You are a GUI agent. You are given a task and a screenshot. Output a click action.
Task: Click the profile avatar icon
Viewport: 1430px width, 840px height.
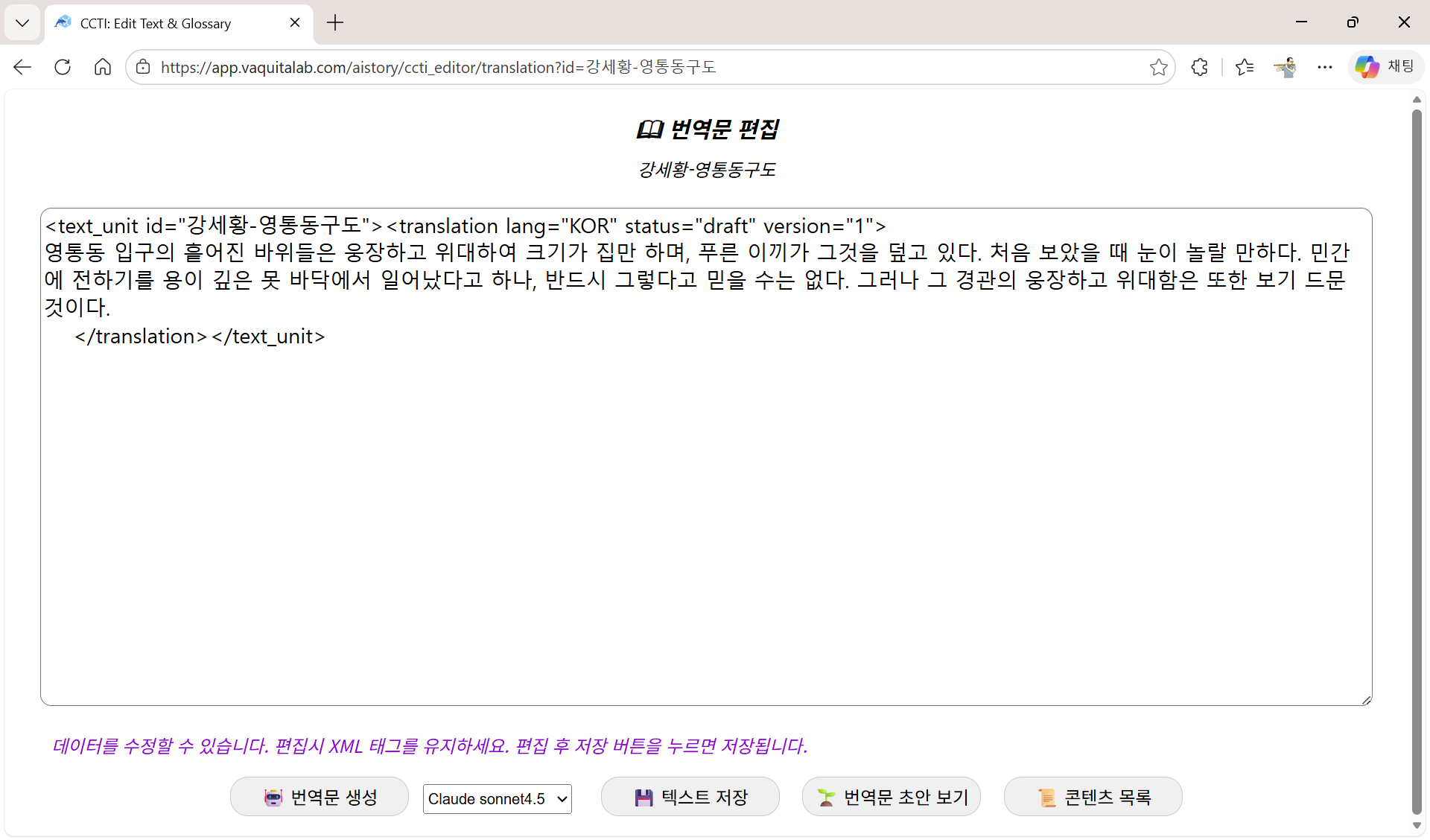point(1285,67)
